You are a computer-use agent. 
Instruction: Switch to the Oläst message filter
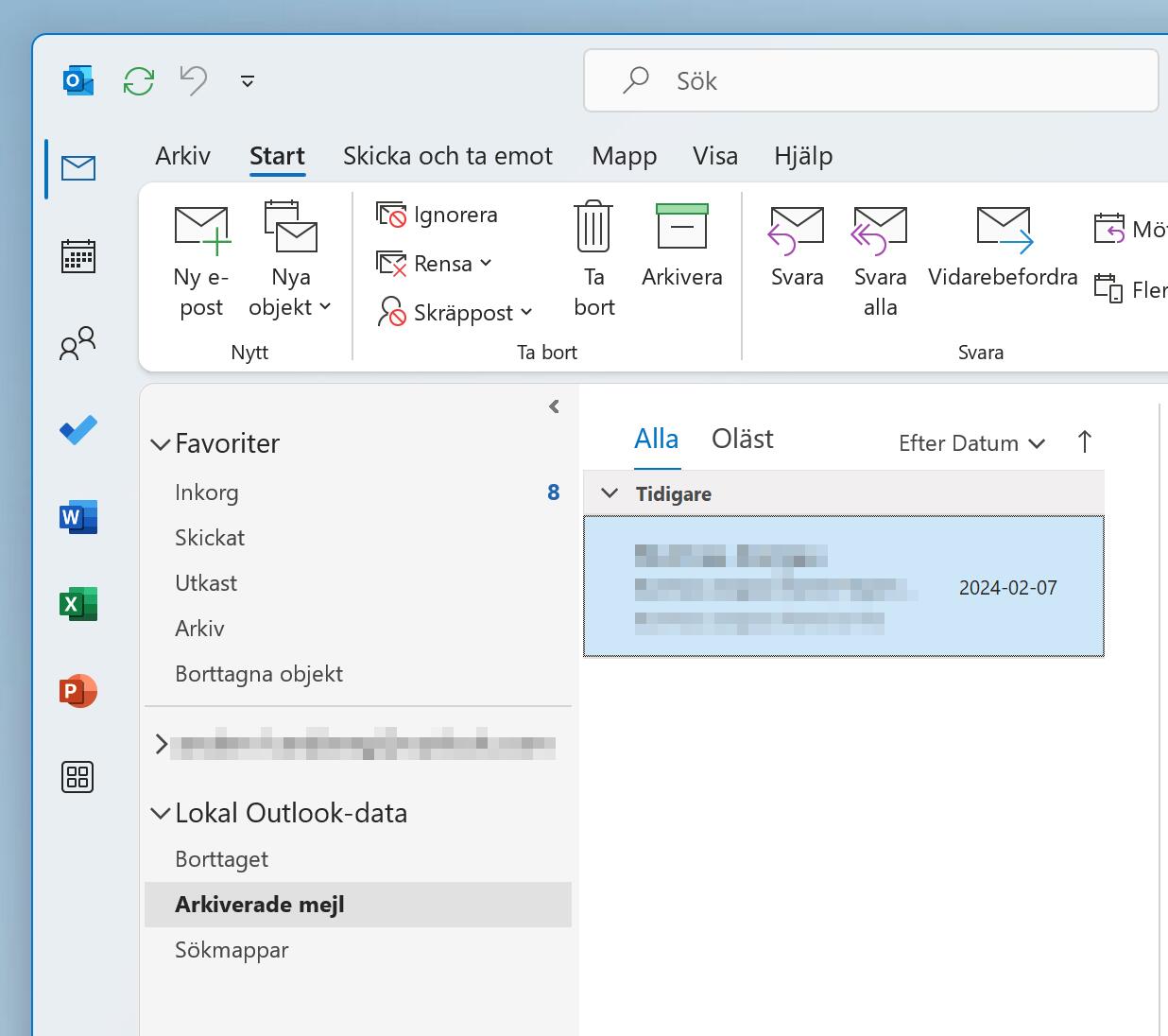click(742, 438)
